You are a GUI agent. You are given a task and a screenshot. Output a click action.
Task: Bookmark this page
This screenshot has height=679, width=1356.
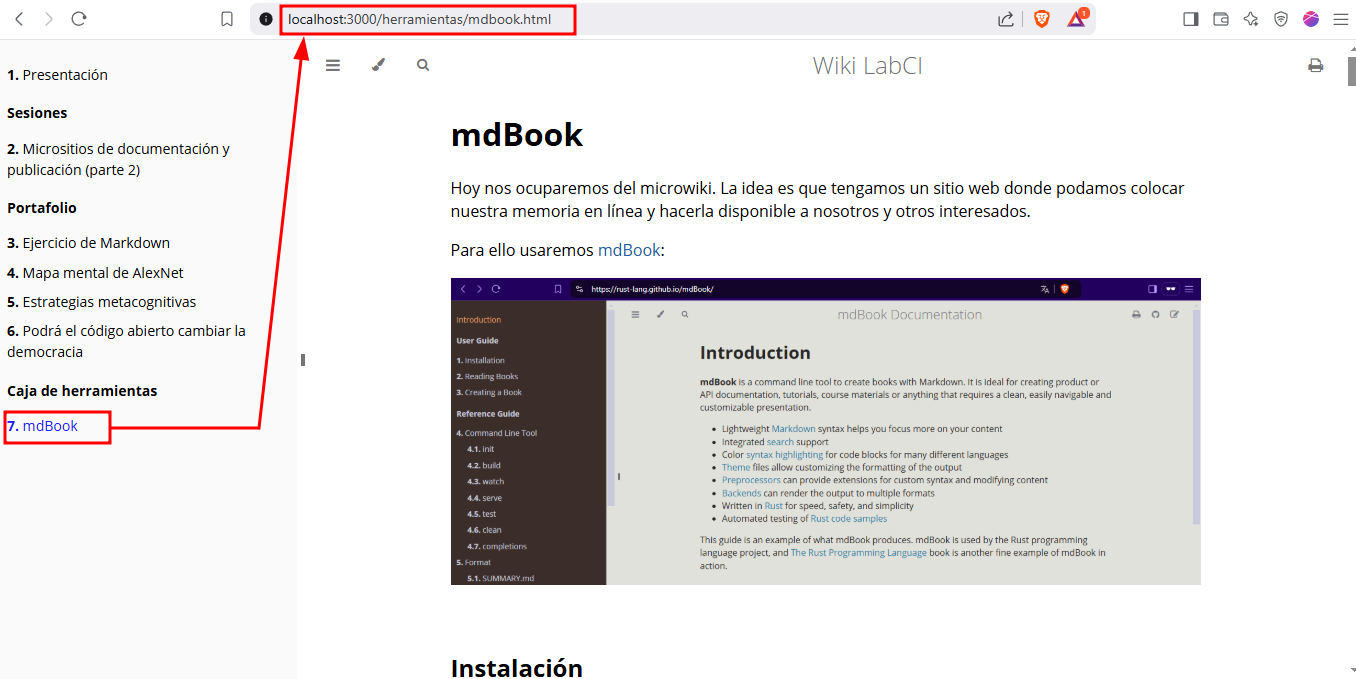(227, 19)
